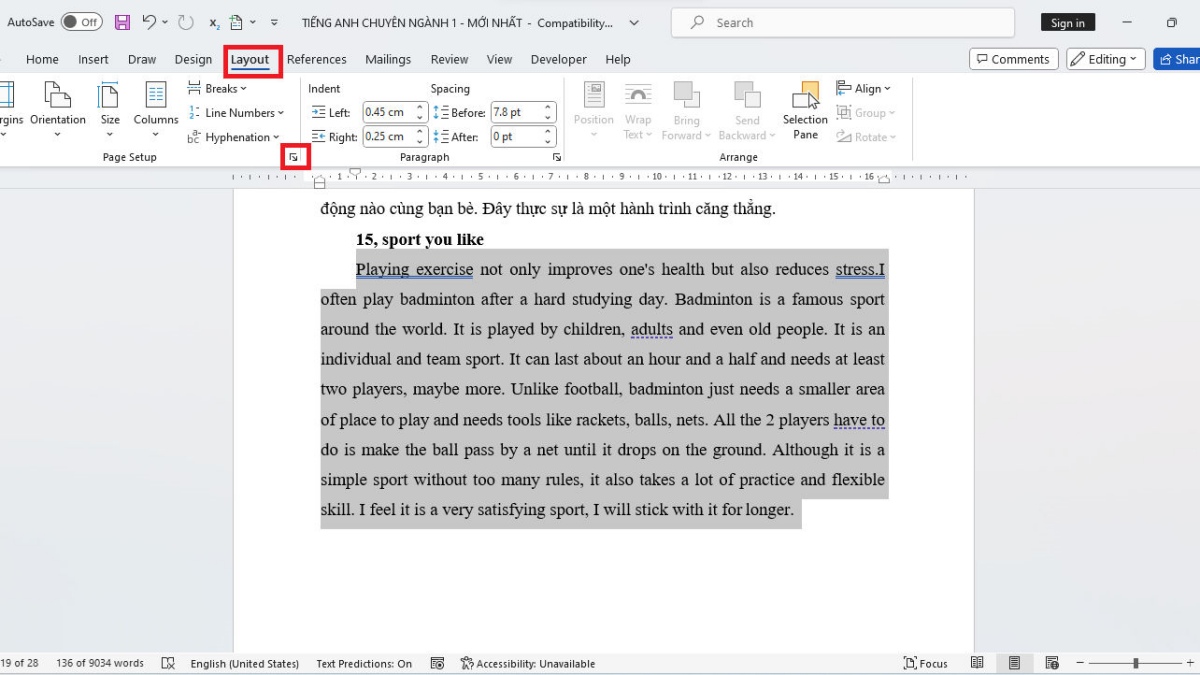Enable Focus mode in status bar
Image resolution: width=1200 pixels, height=675 pixels.
point(925,663)
